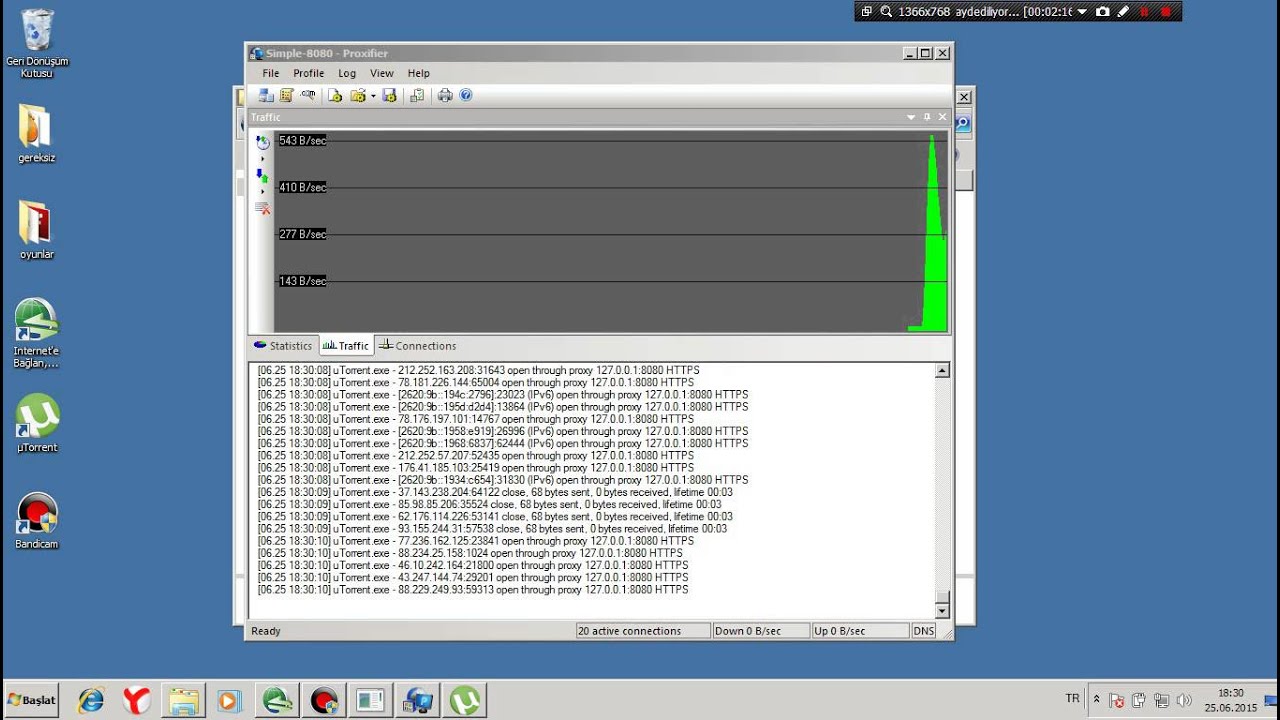
Task: Open the Yandex browser taskbar icon
Action: click(136, 701)
